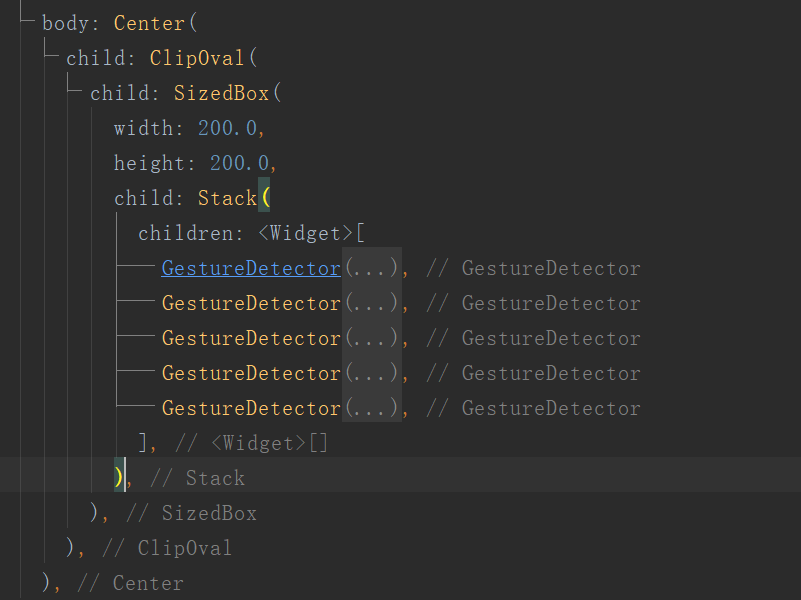Place cursor on the width value 200.0
This screenshot has height=600, width=801.
tap(228, 128)
